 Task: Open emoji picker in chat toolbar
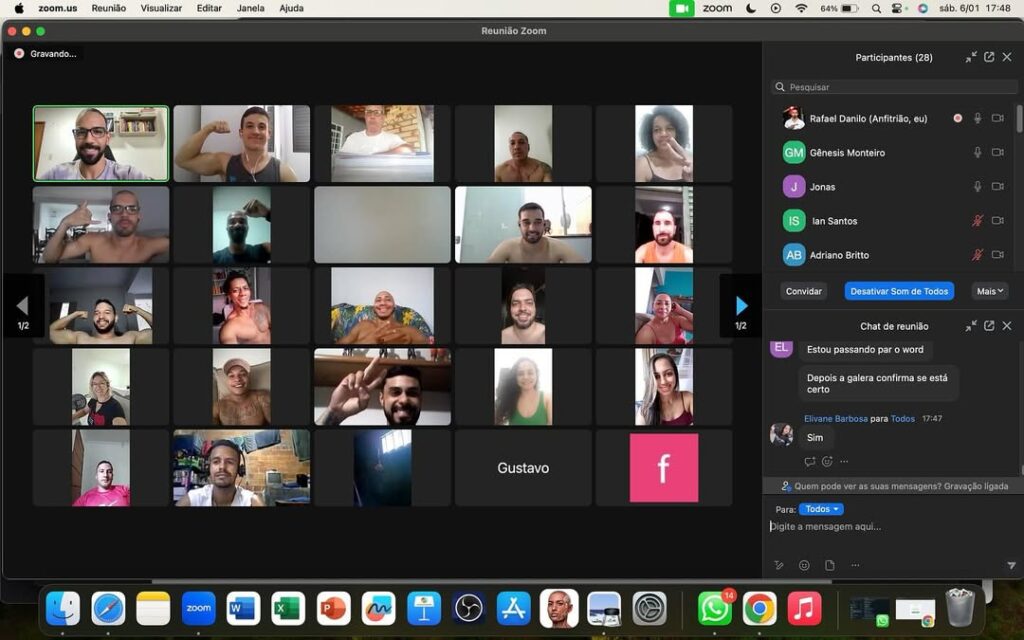coord(804,565)
